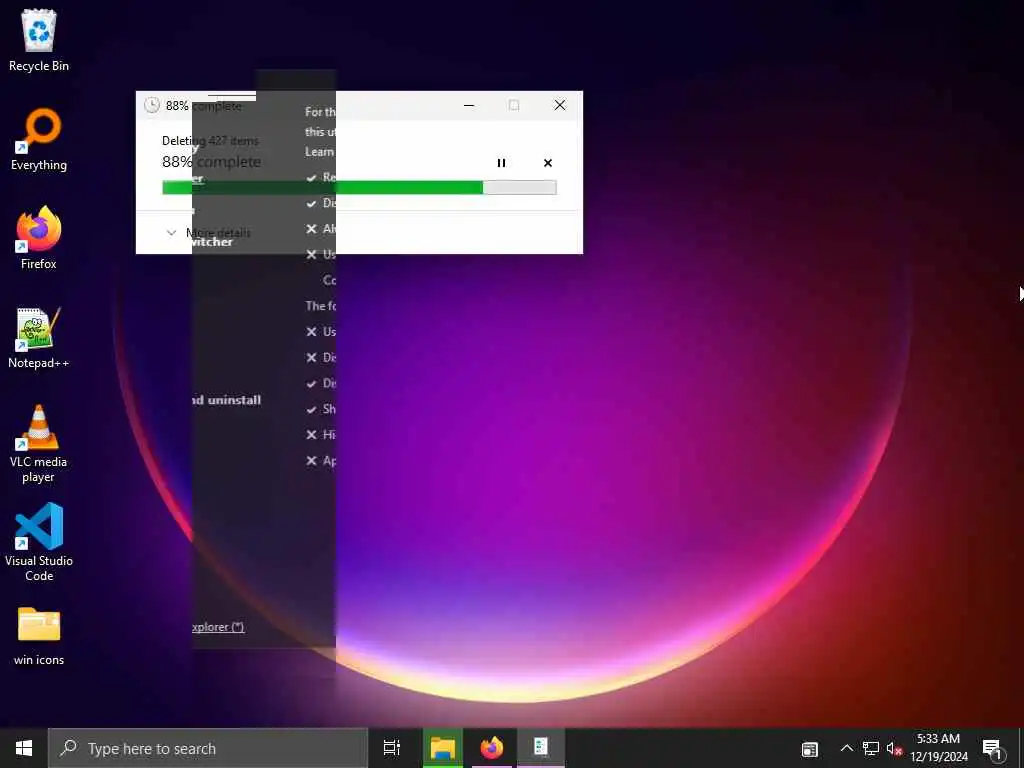Switch to Firefox on the taskbar
Viewport: 1024px width, 768px height.
click(x=492, y=748)
